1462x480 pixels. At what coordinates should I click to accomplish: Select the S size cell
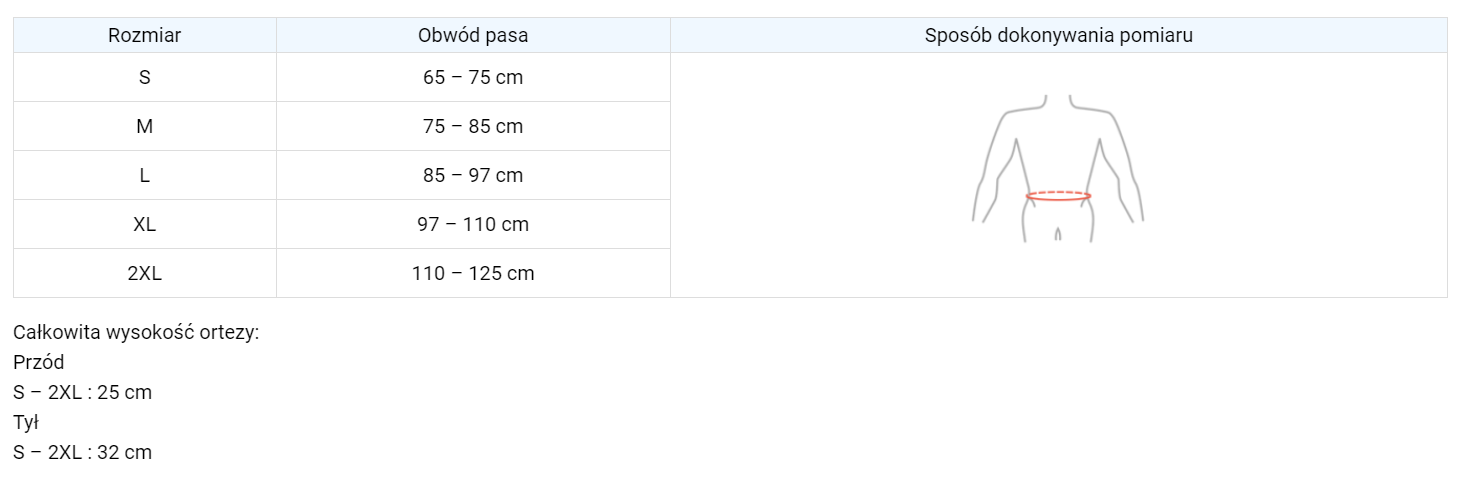point(145,77)
